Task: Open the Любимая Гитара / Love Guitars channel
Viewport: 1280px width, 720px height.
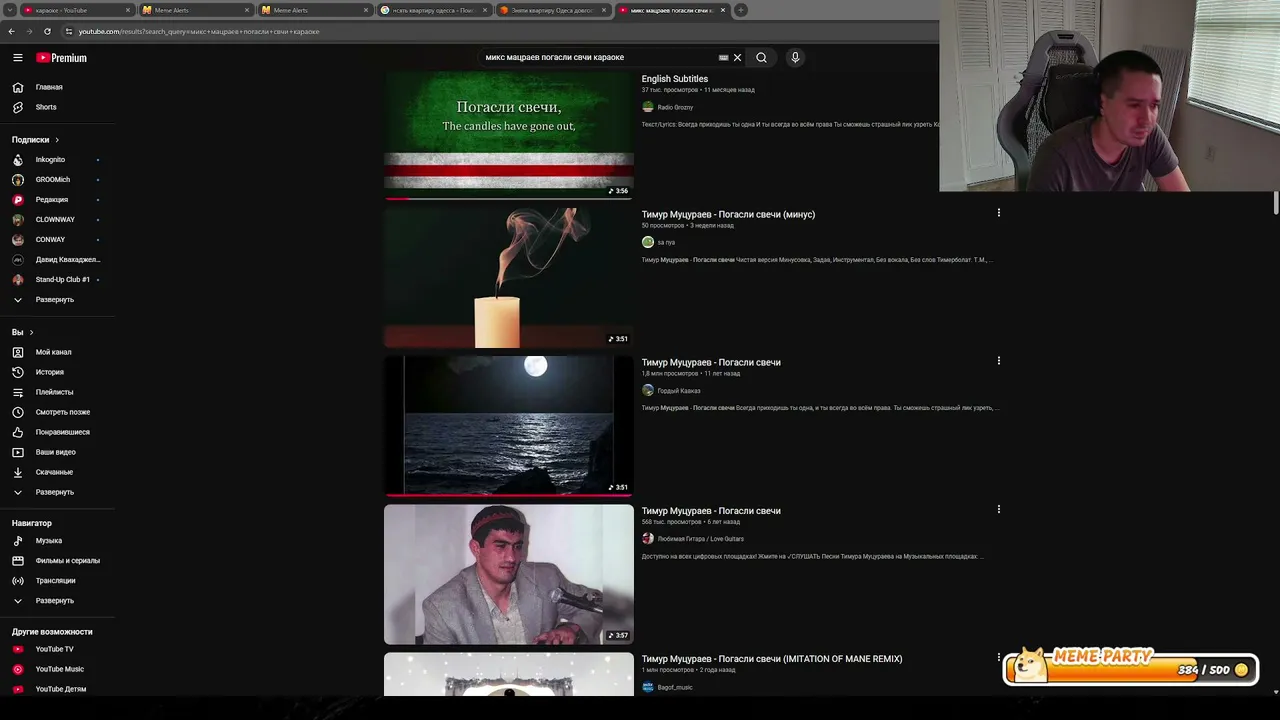Action: [x=700, y=539]
